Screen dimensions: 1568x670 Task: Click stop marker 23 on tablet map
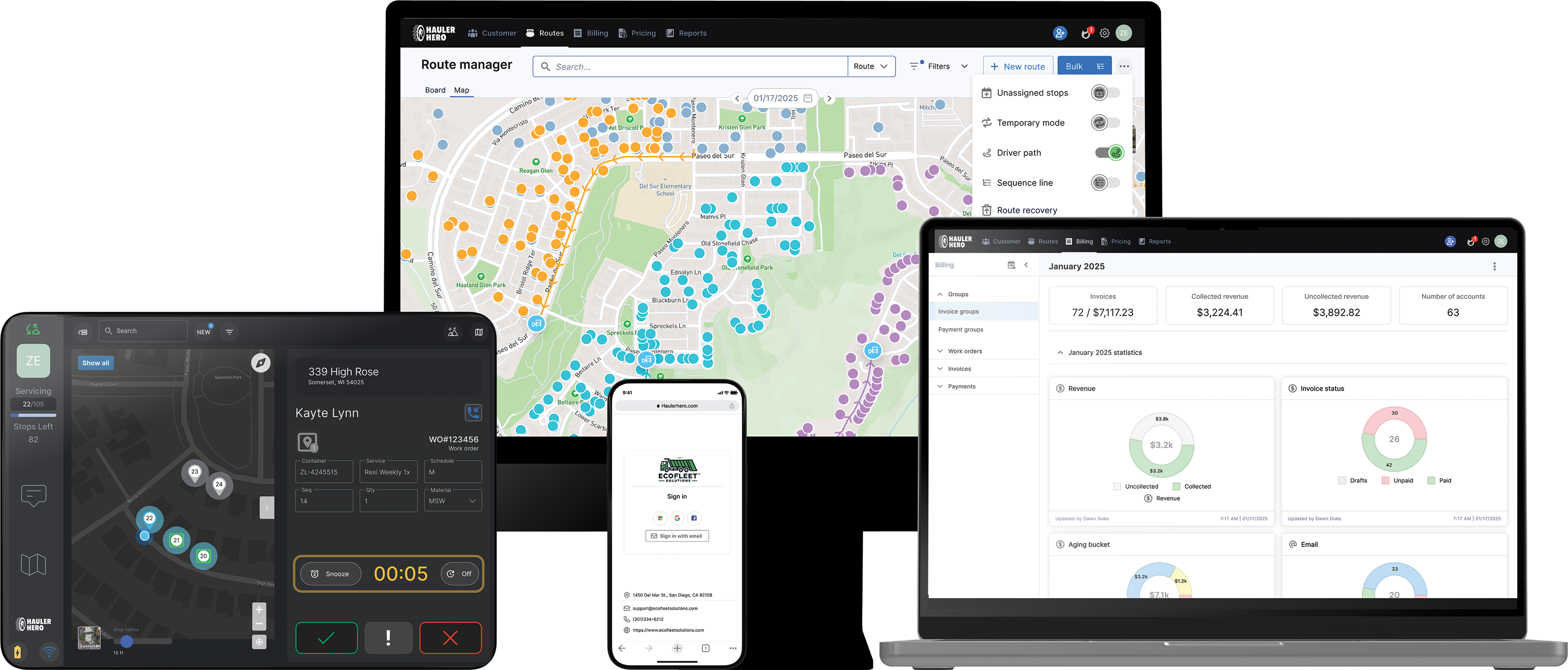195,472
